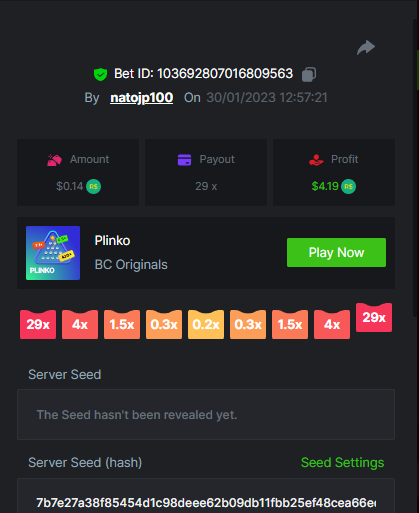Click the red Profit hand icon
Viewport: 419px width, 513px height.
316,160
